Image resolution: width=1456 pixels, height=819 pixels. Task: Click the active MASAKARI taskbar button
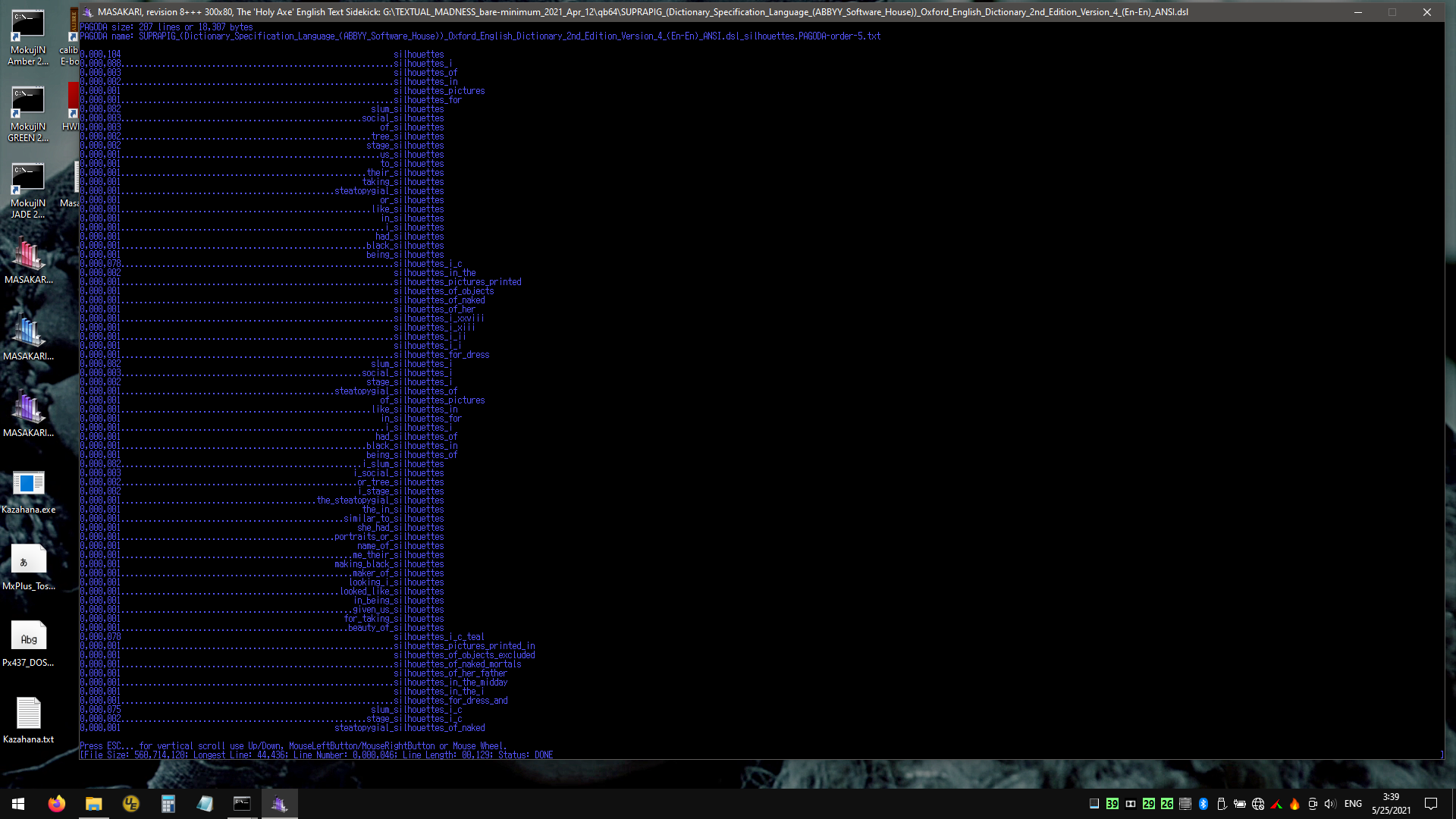pos(279,804)
